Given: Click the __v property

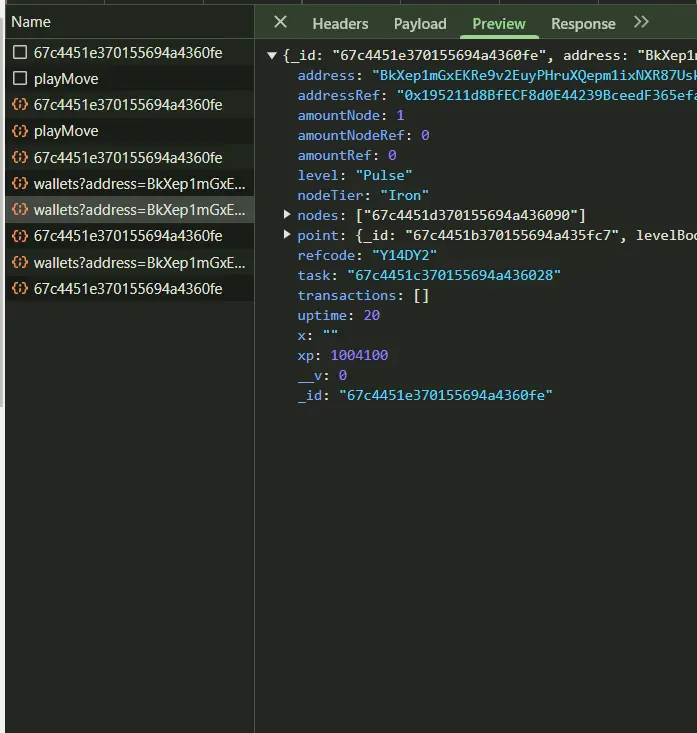Looking at the screenshot, I should click(309, 375).
